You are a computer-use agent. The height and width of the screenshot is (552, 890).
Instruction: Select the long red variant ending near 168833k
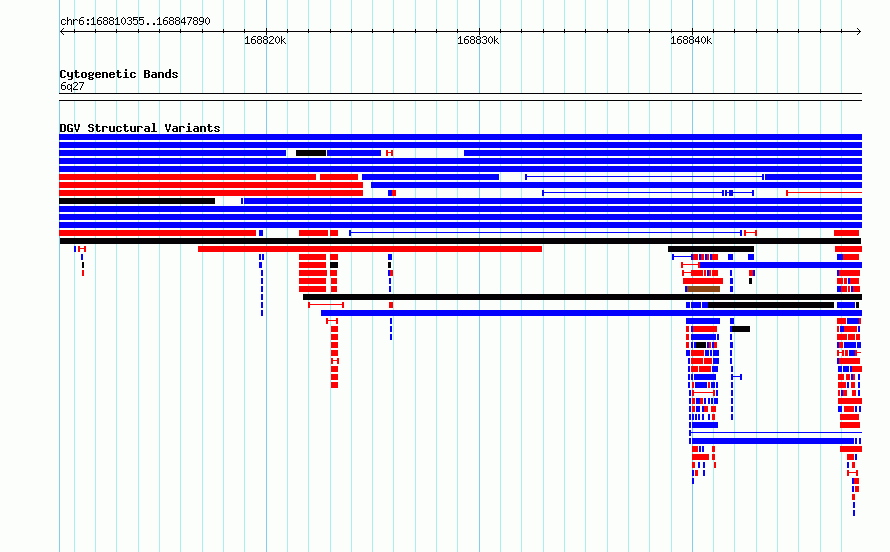point(370,249)
